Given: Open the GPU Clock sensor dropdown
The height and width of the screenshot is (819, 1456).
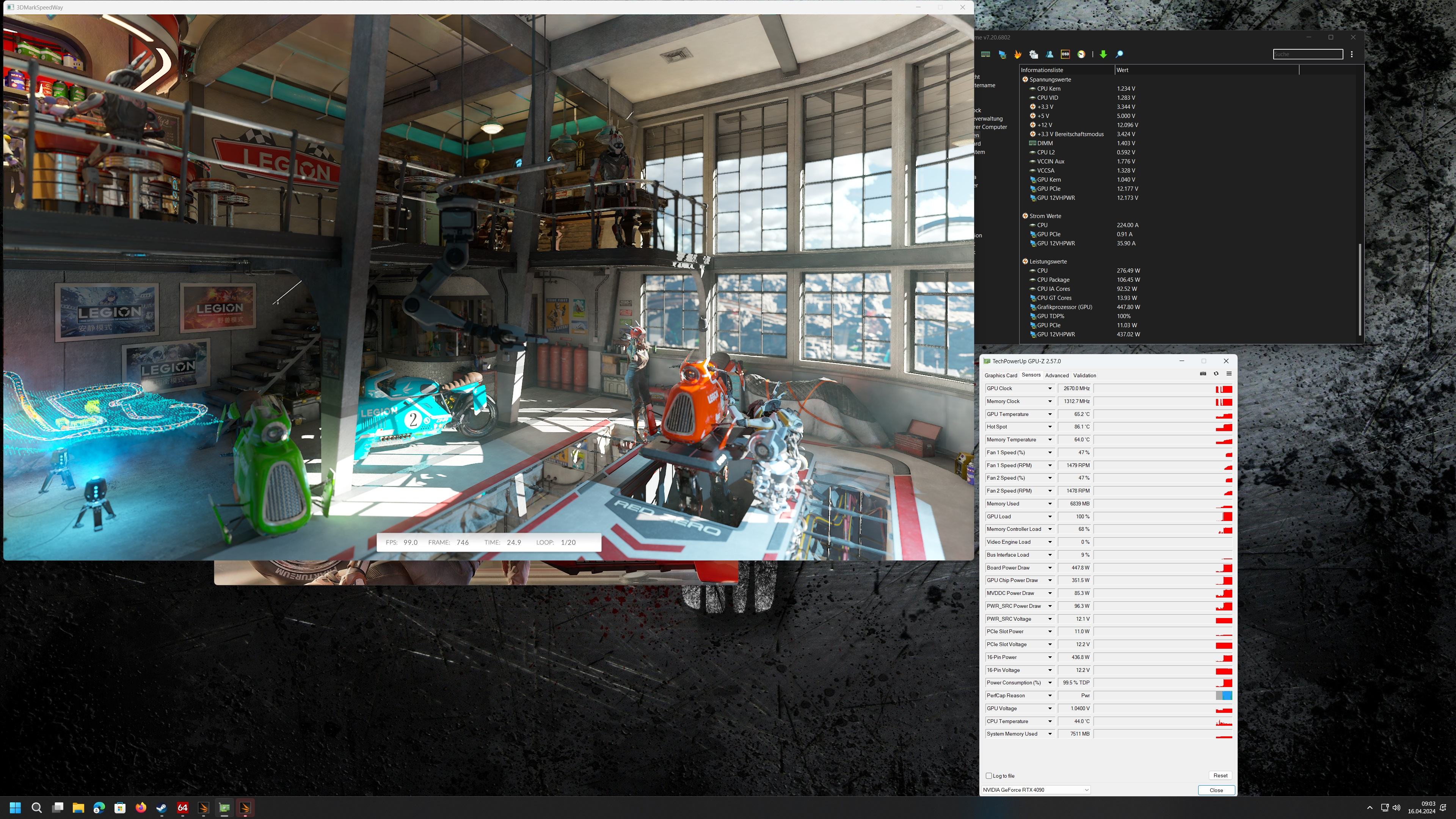Looking at the screenshot, I should pyautogui.click(x=1050, y=388).
